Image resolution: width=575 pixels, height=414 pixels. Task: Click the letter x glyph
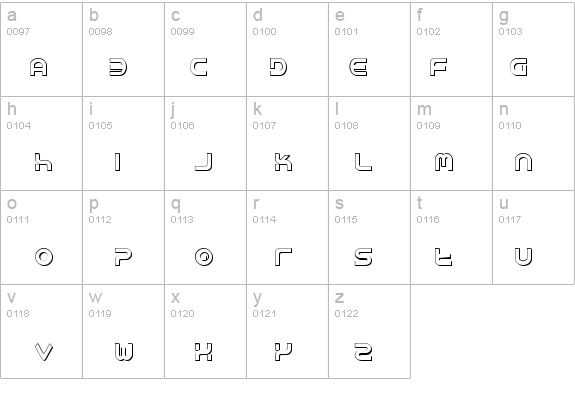coord(204,352)
